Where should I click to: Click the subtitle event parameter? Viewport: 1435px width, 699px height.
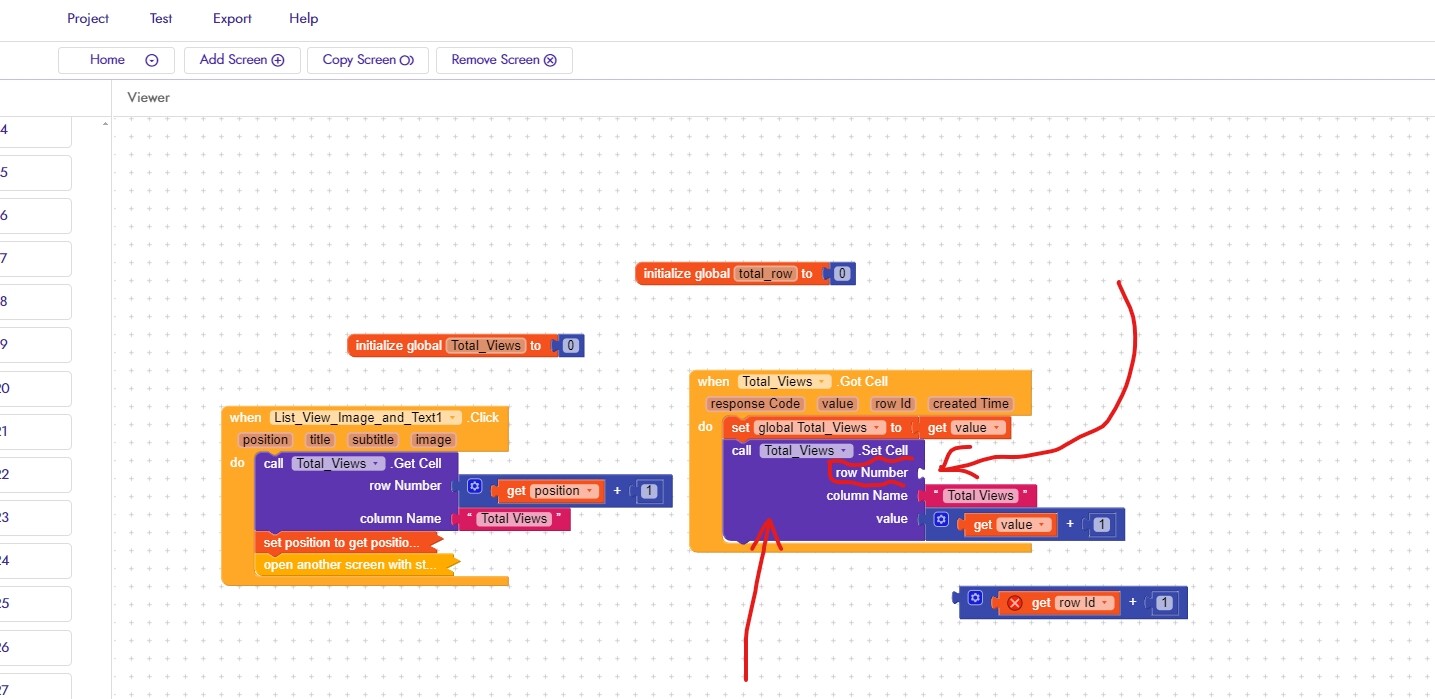point(374,439)
